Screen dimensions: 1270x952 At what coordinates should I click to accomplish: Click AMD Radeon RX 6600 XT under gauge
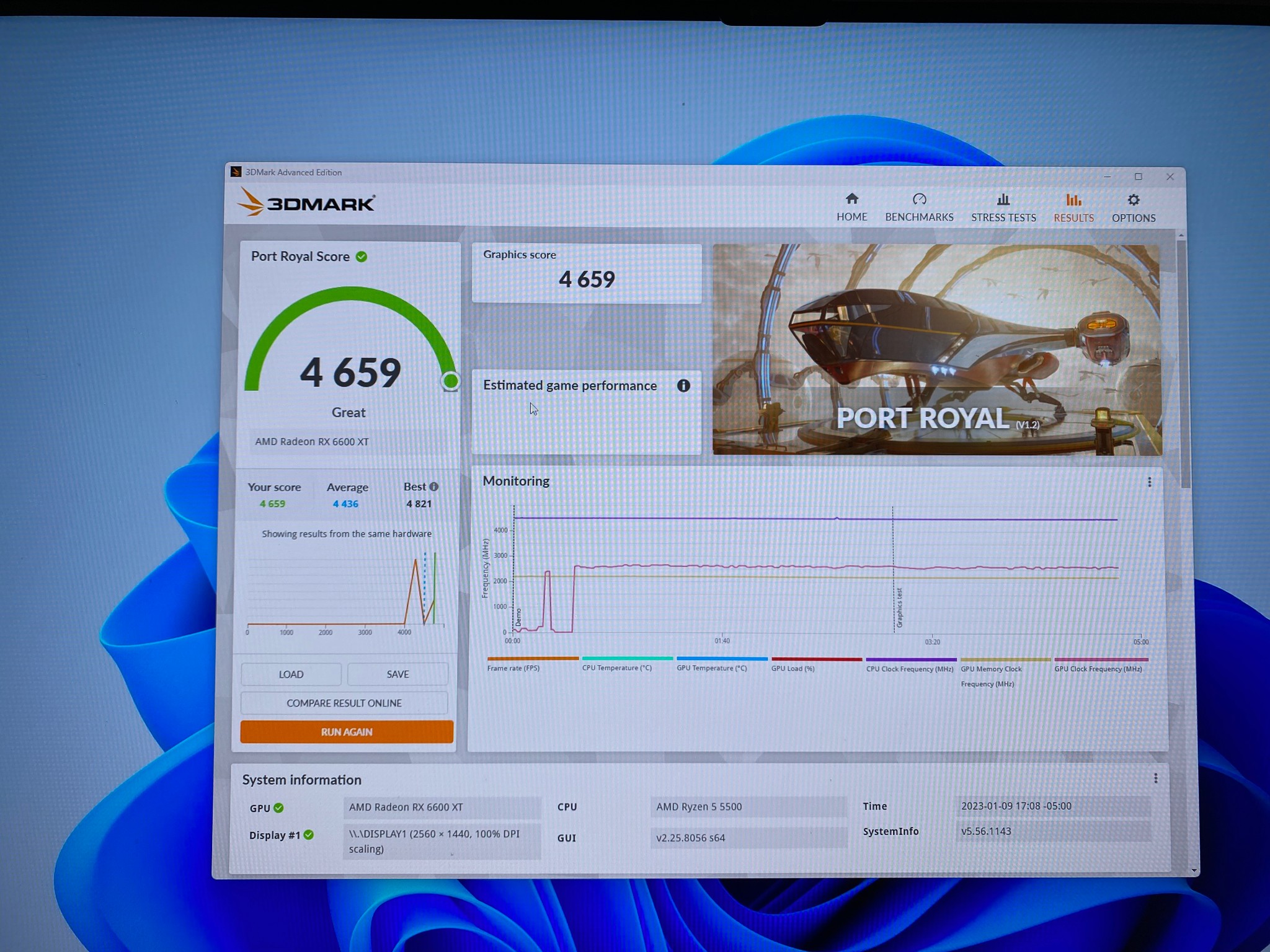pyautogui.click(x=312, y=442)
